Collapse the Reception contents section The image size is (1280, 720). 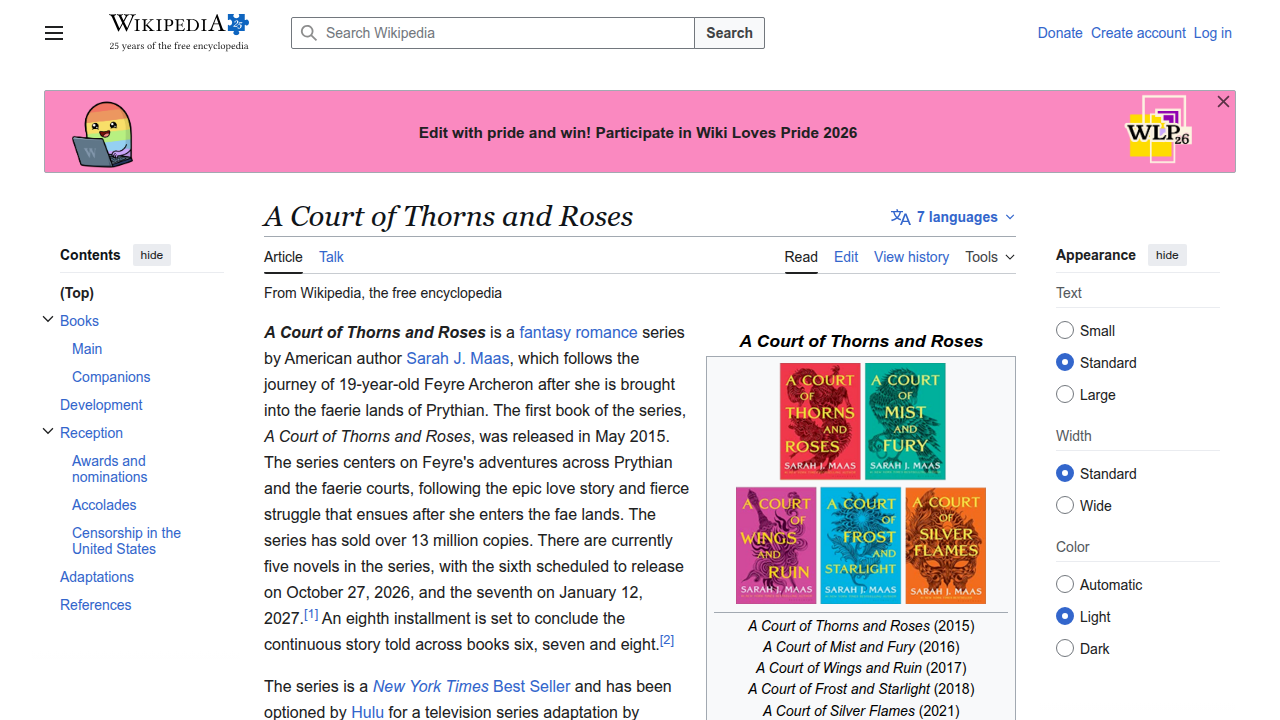click(48, 432)
